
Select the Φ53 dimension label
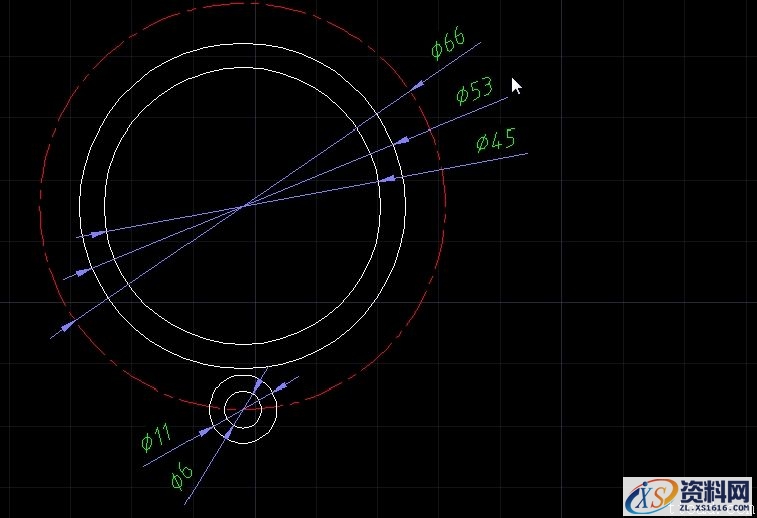click(474, 91)
